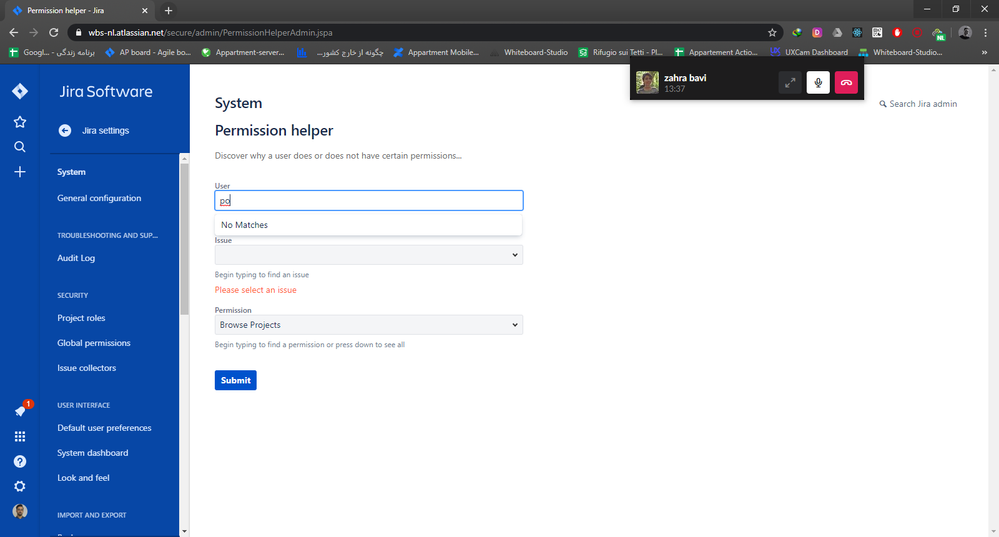Reload the page with refresh icon

point(54,32)
